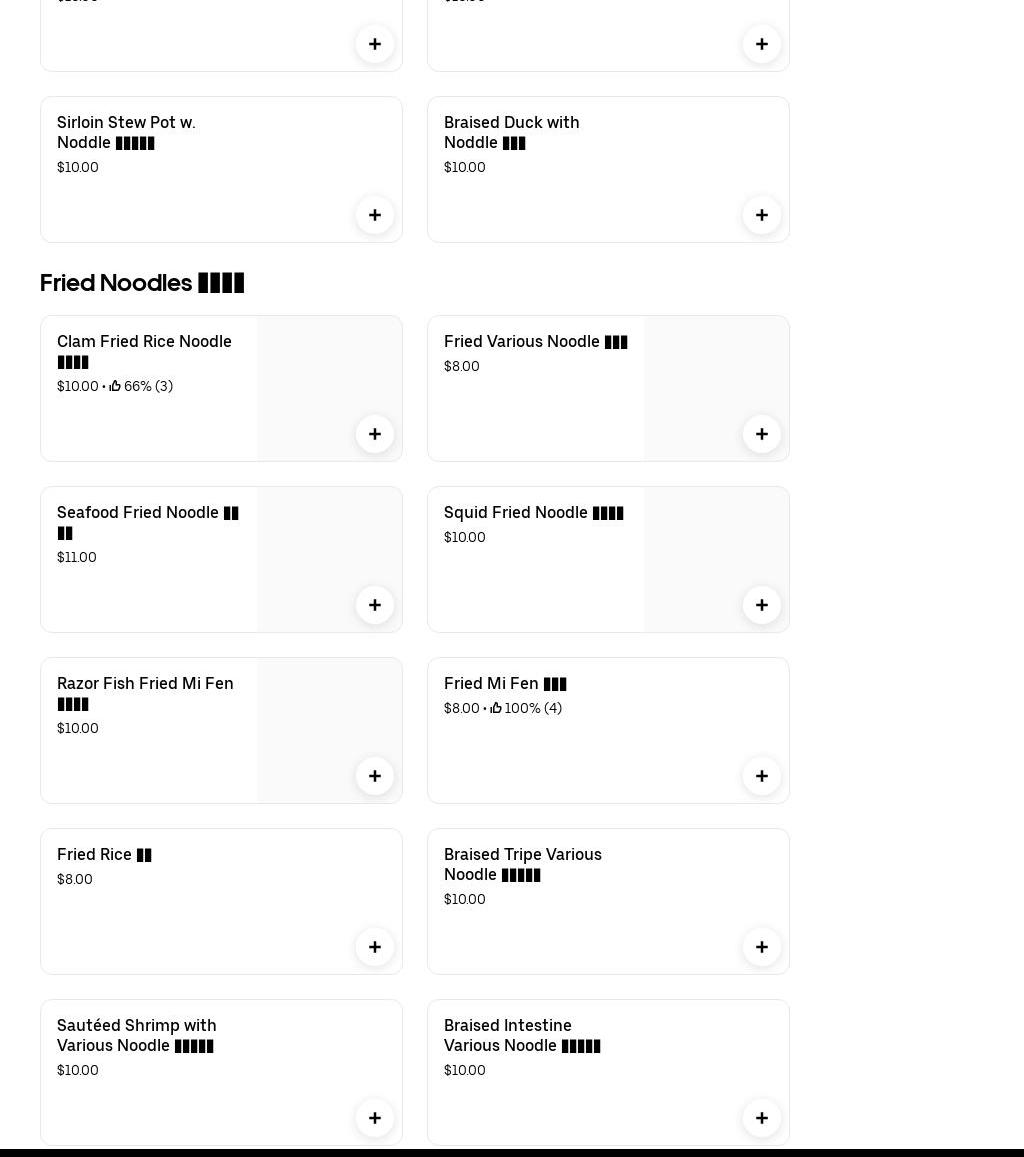Add Sautéed Shrimp with Various Noodle to cart
The height and width of the screenshot is (1157, 1024).
pos(375,1118)
